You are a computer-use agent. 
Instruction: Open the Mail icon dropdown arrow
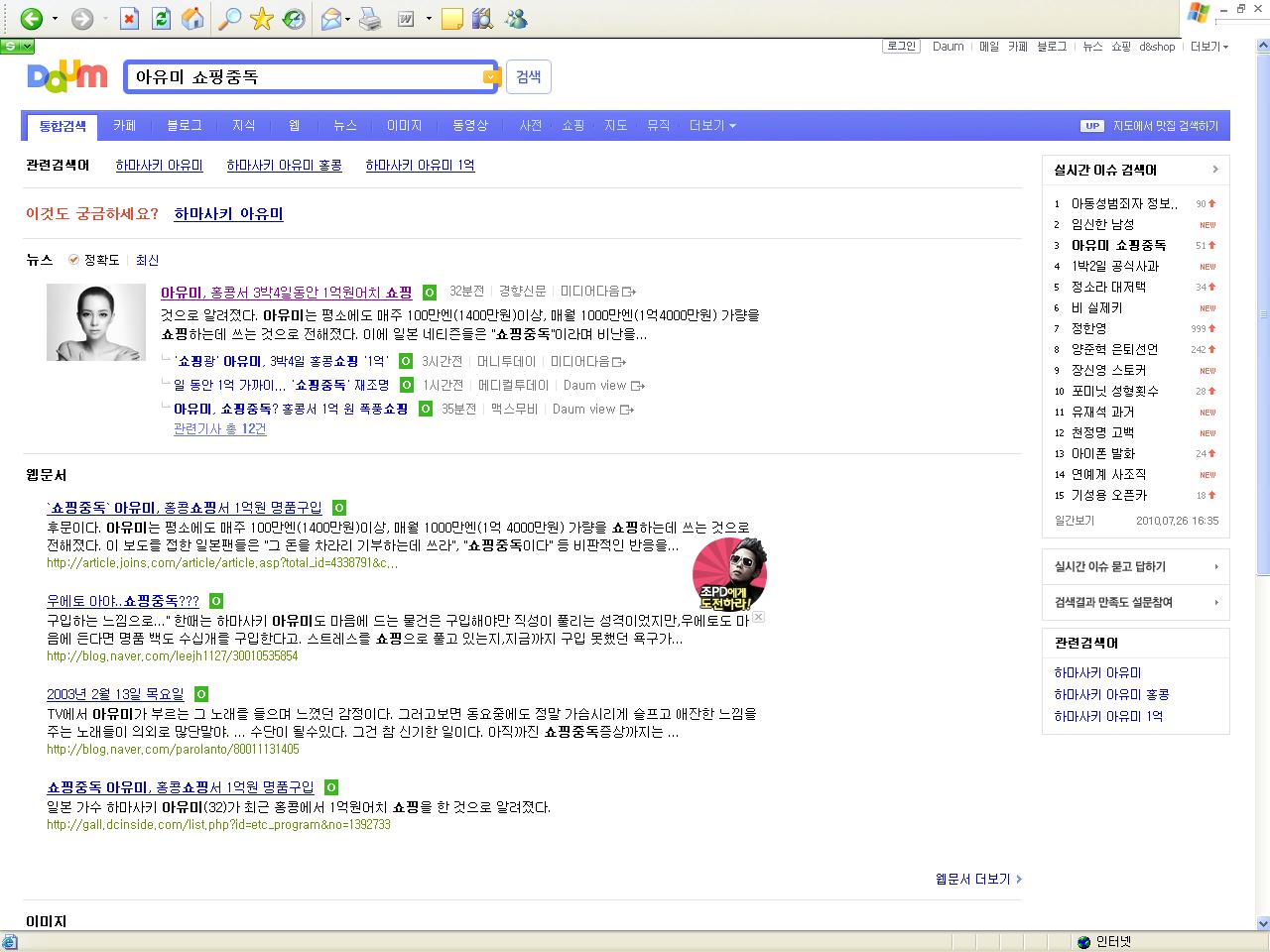click(348, 19)
